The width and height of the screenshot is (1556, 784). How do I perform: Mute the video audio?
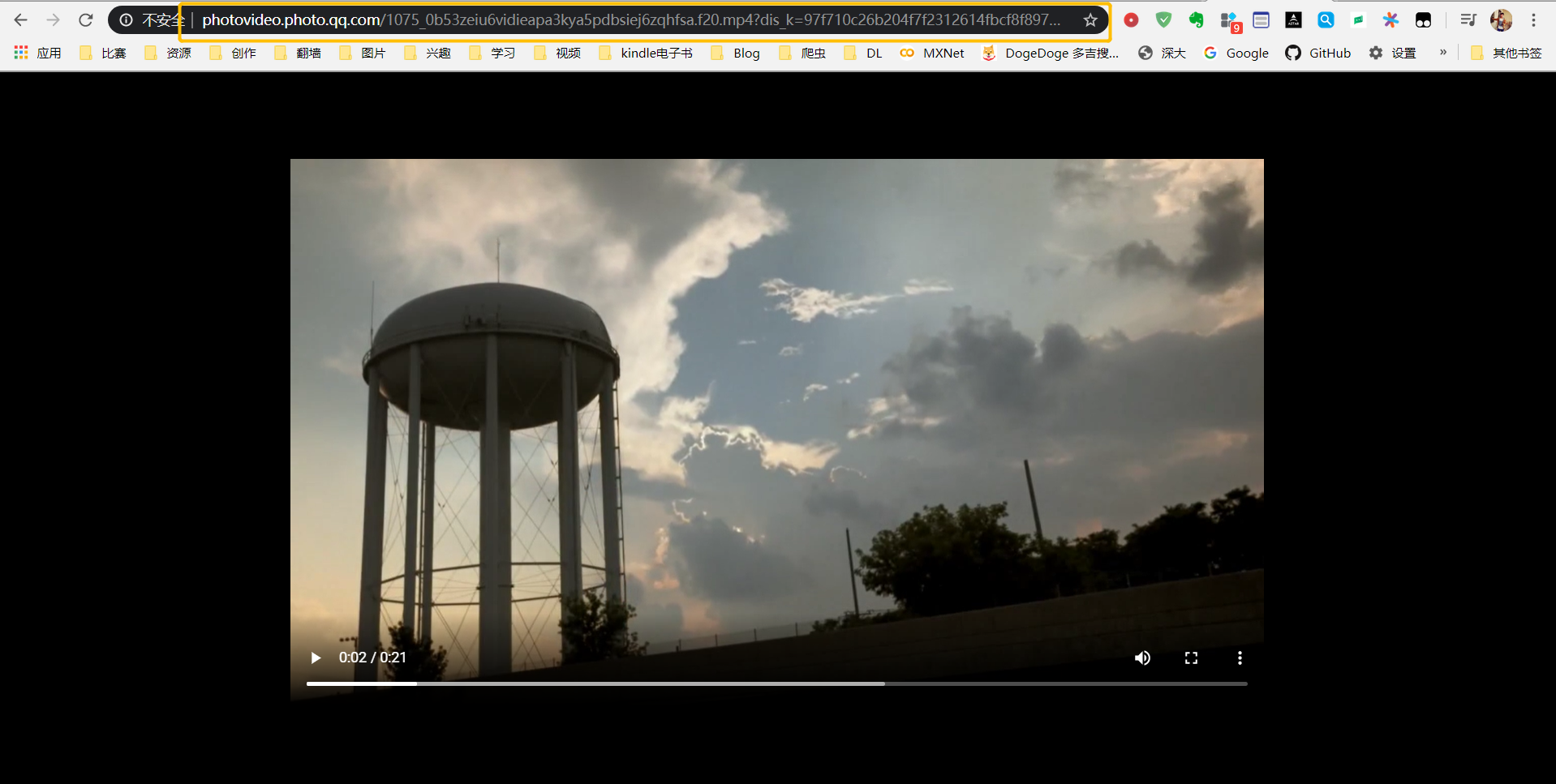pos(1142,658)
